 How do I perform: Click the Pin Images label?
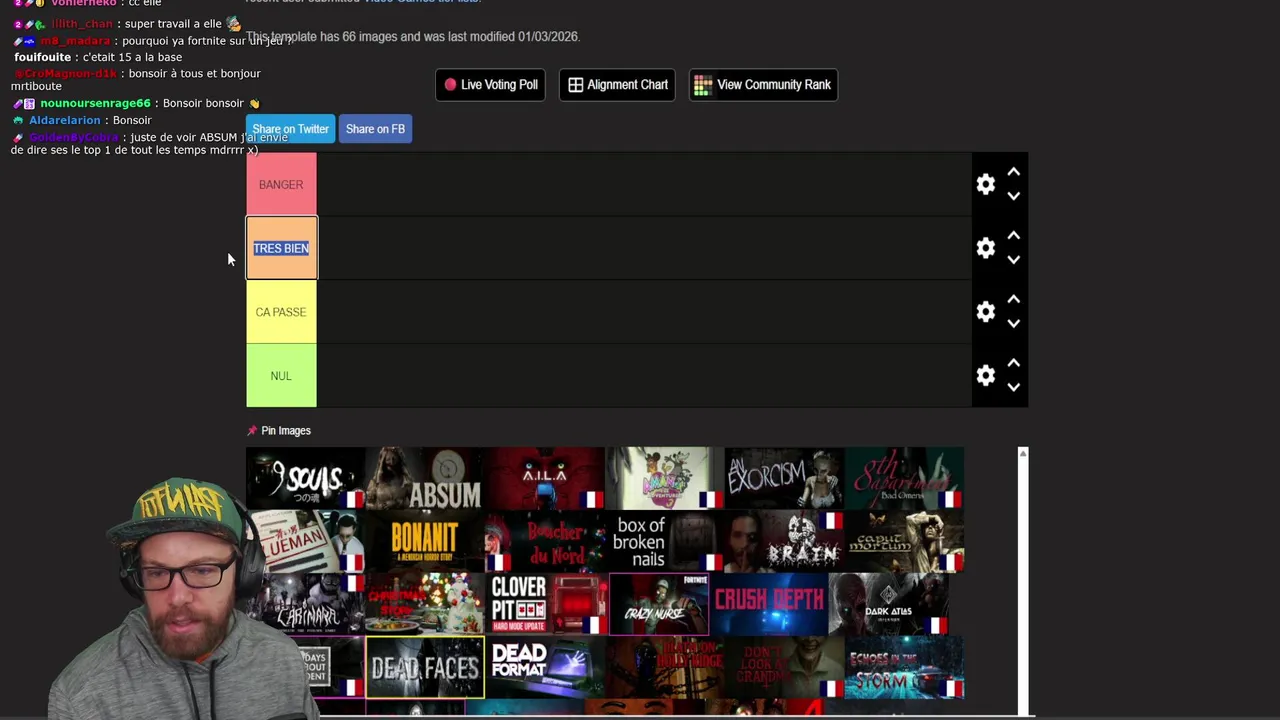point(286,431)
